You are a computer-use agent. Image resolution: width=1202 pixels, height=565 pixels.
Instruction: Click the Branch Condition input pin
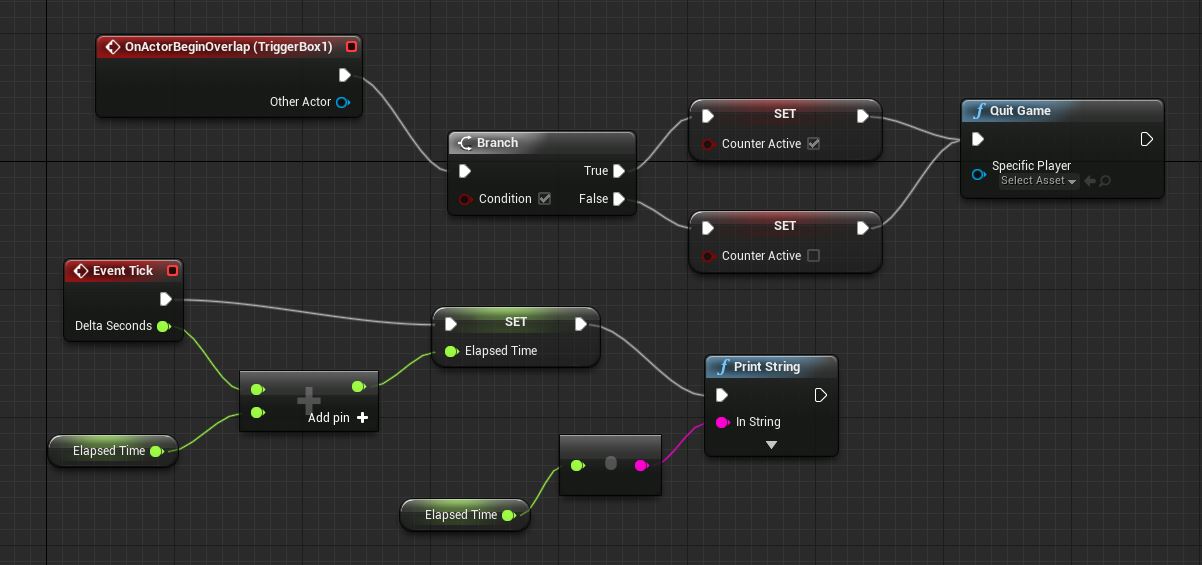pos(465,199)
